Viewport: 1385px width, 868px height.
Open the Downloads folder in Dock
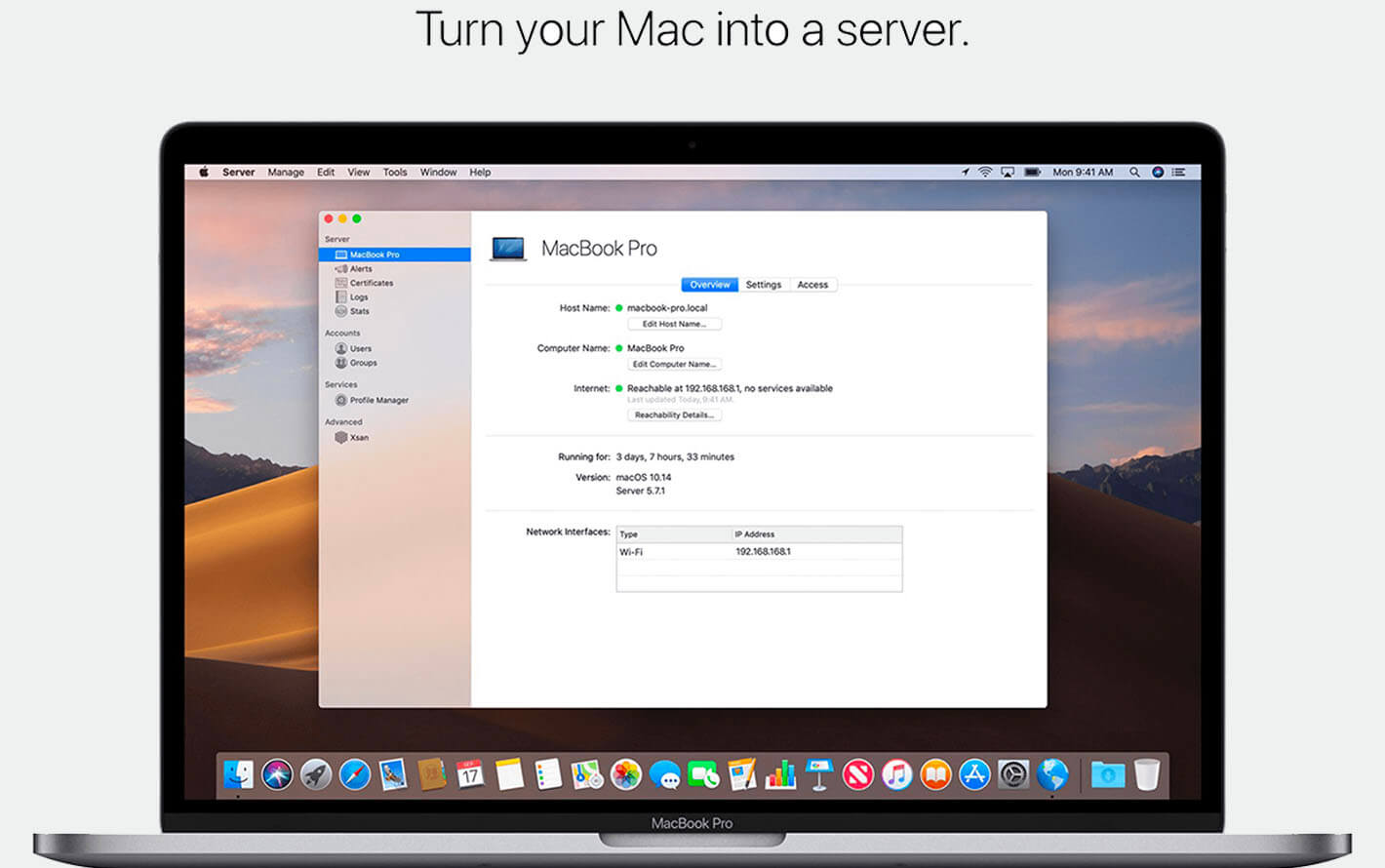point(1108,775)
